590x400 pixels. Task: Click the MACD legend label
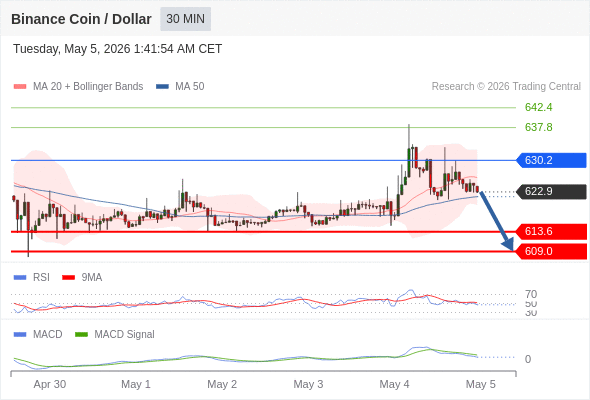pos(47,335)
